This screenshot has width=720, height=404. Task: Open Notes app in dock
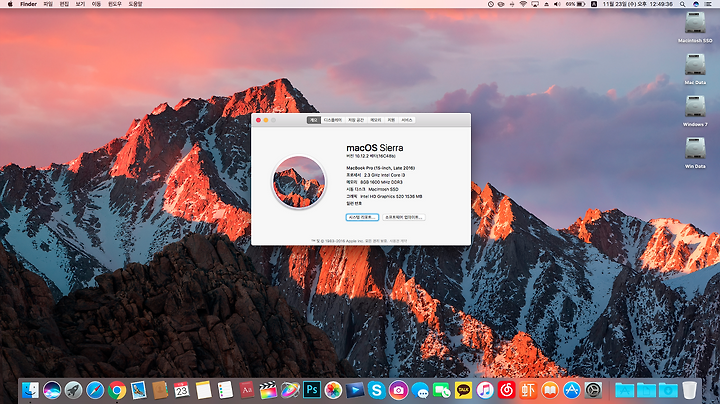click(203, 390)
